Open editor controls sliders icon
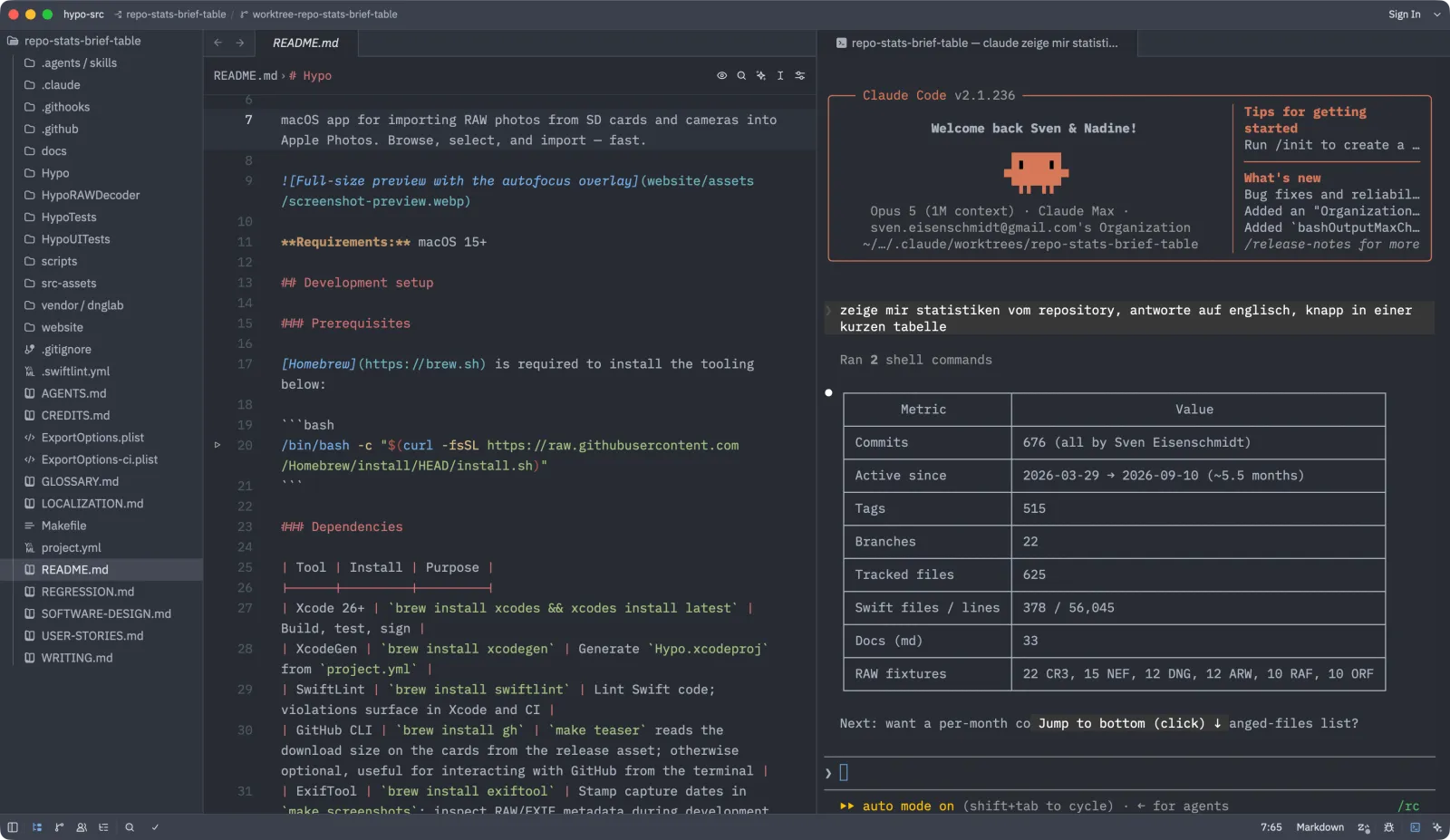 (x=800, y=76)
